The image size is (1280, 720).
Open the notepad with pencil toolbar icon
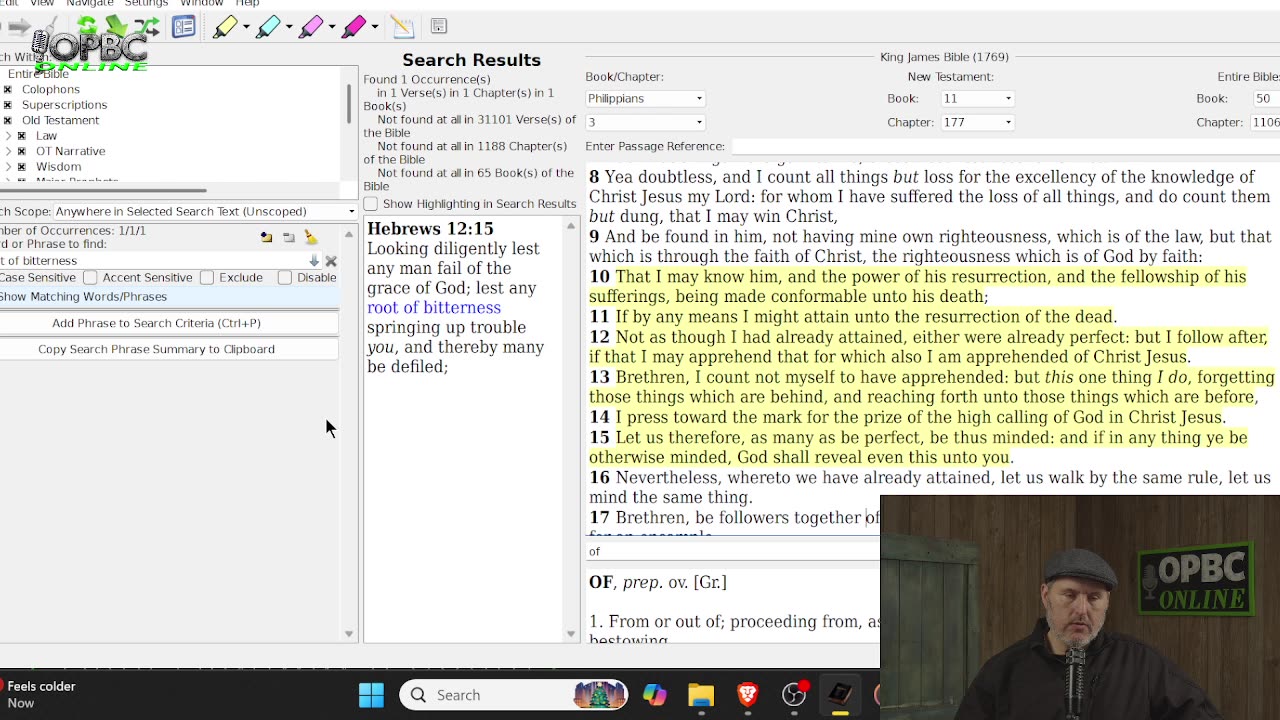402,26
